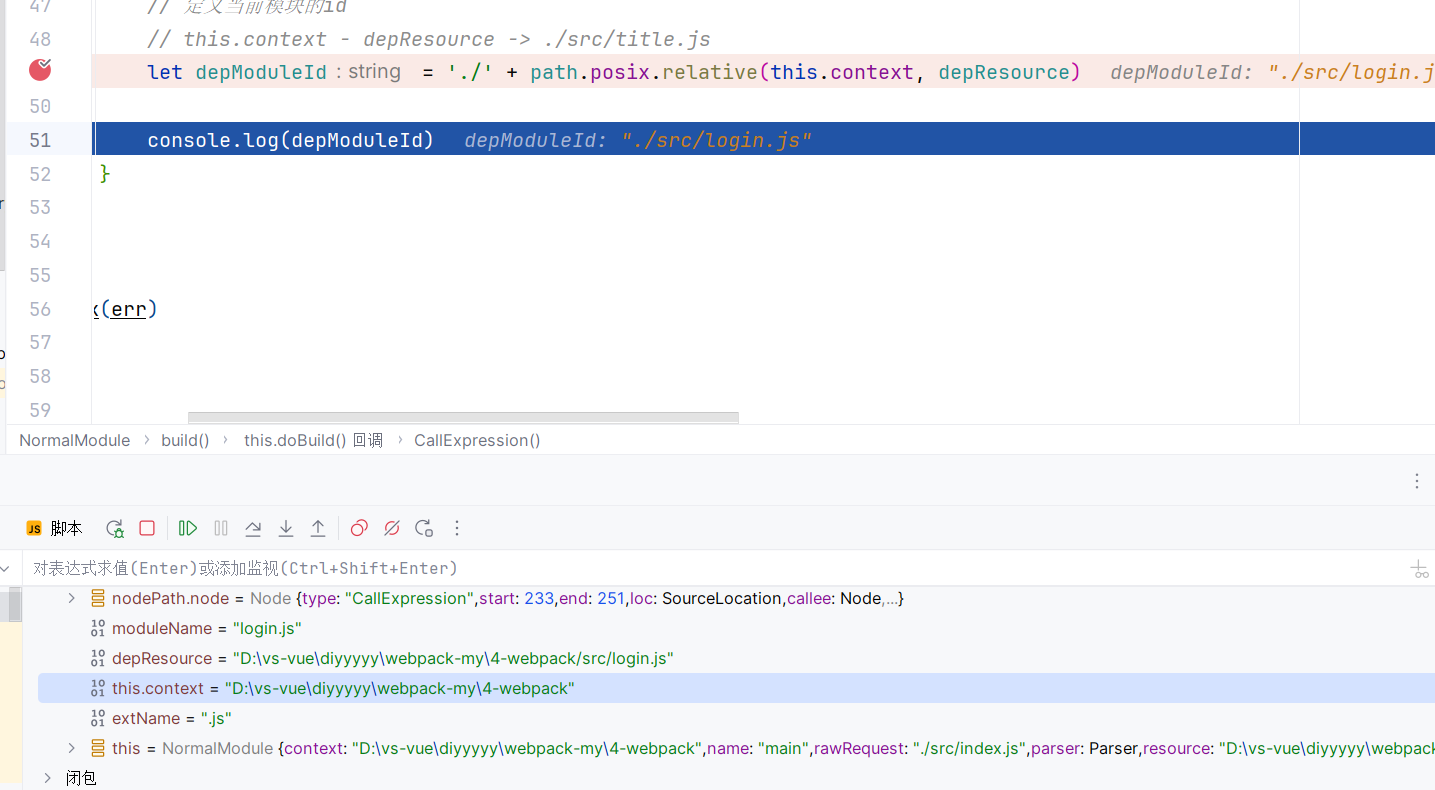
Task: Open more debug toolbar options
Action: pyautogui.click(x=457, y=528)
